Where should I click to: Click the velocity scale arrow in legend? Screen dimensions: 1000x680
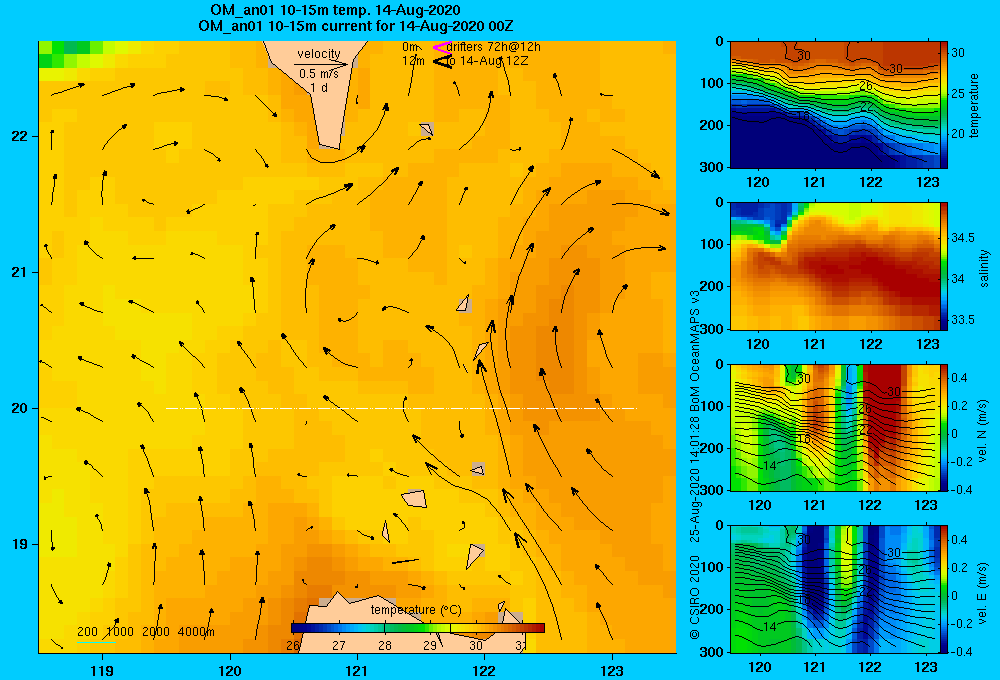coord(321,64)
